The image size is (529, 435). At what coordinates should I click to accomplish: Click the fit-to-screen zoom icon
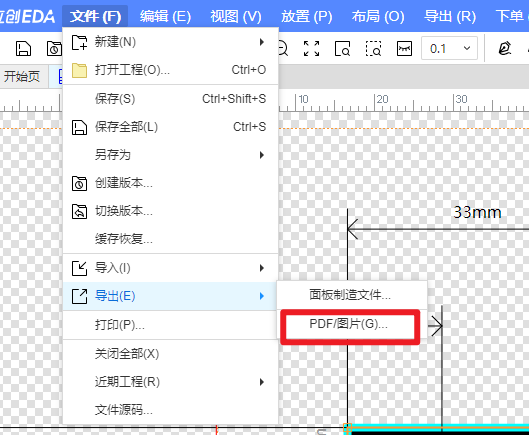point(311,49)
